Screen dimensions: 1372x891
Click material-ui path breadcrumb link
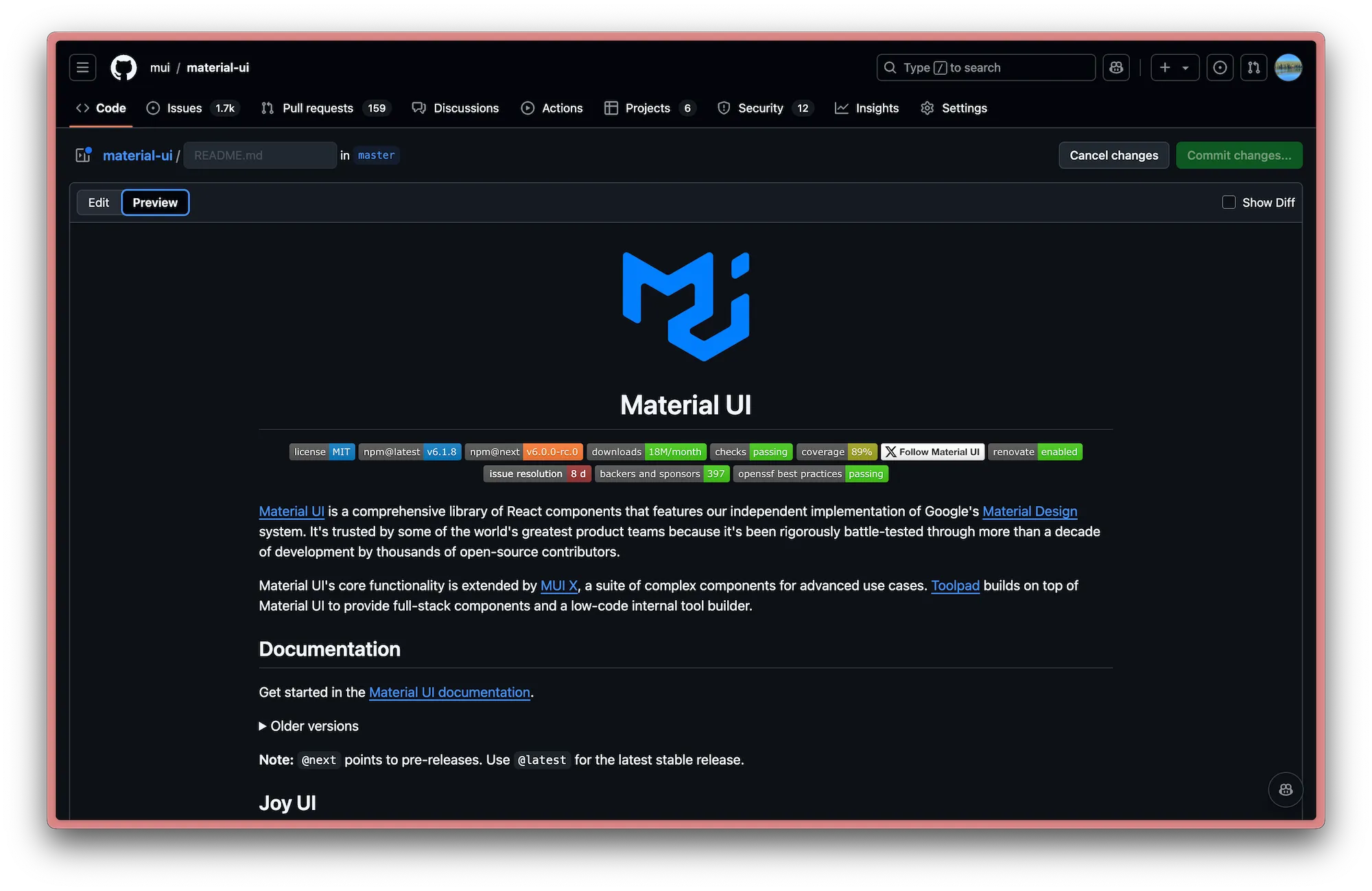pyautogui.click(x=137, y=156)
